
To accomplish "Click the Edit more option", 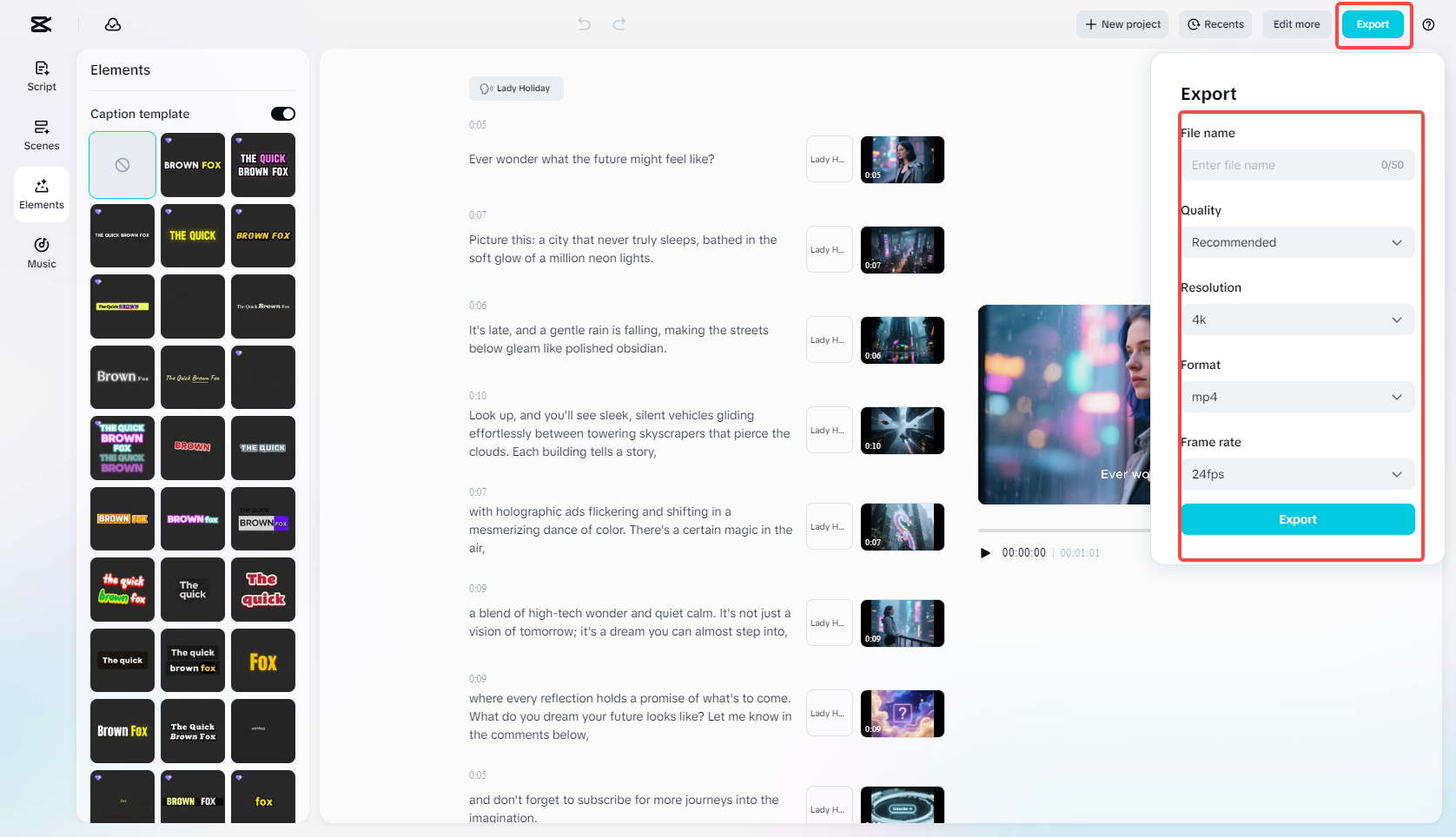I will tap(1295, 23).
